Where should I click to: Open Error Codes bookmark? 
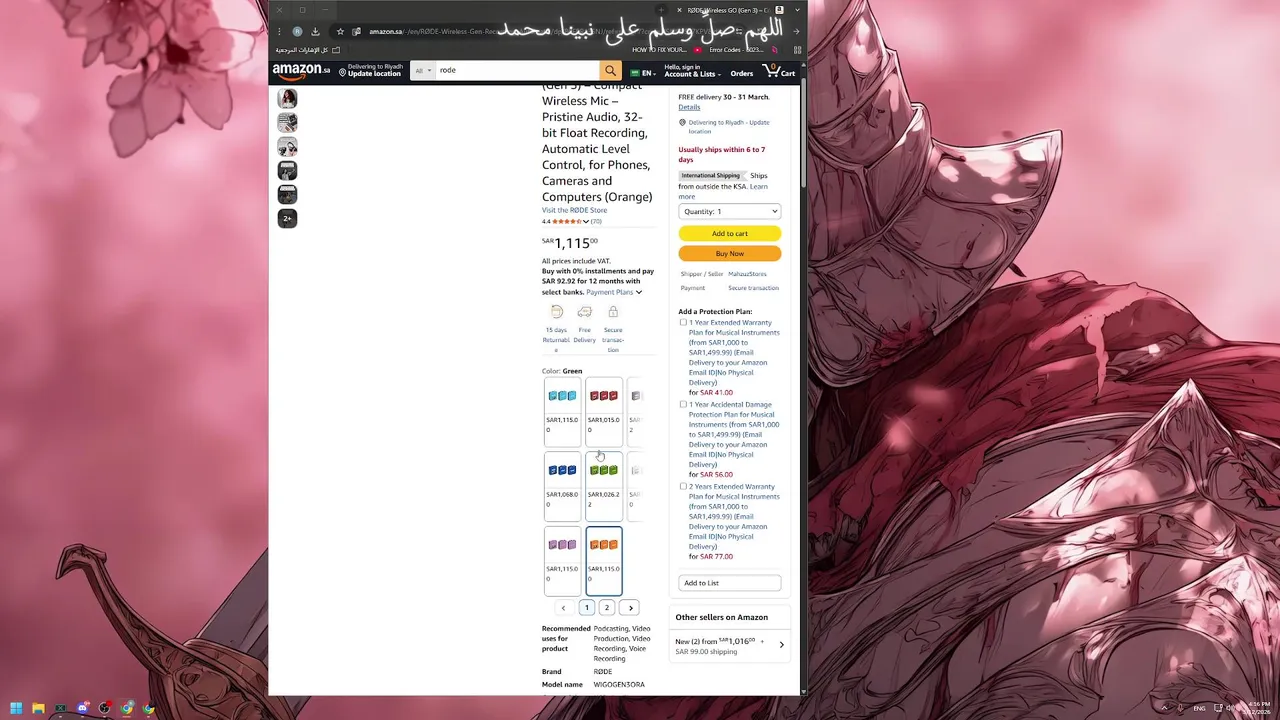click(736, 50)
